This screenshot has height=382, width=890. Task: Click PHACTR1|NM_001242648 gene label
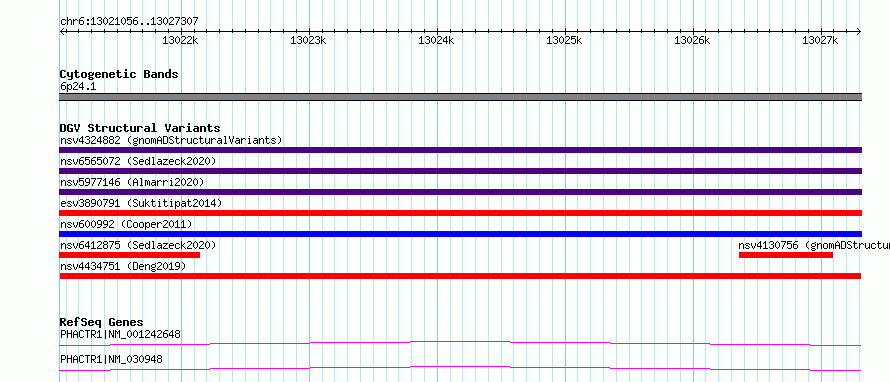pos(120,334)
